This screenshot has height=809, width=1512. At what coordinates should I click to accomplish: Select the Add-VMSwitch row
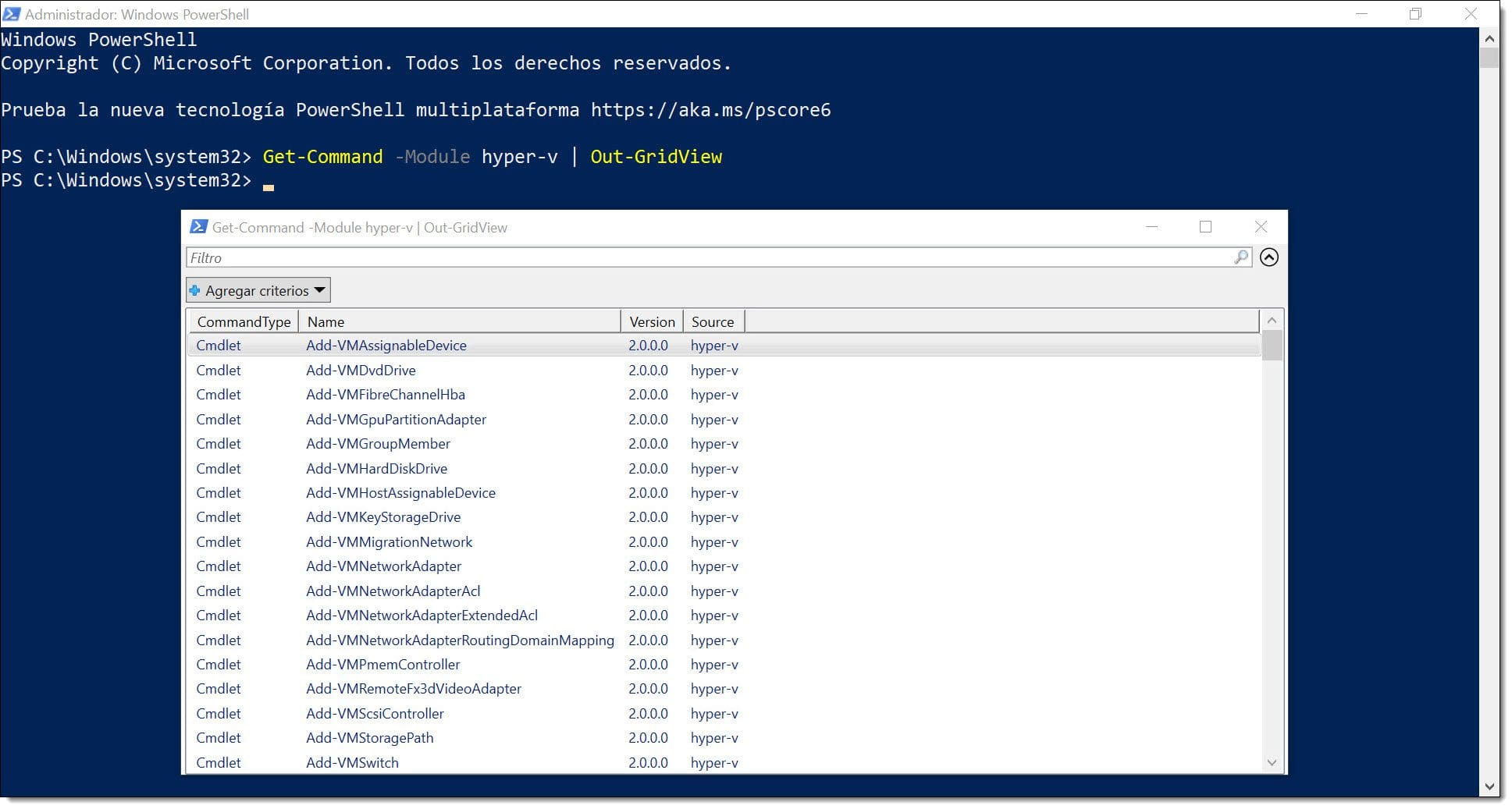[724, 763]
